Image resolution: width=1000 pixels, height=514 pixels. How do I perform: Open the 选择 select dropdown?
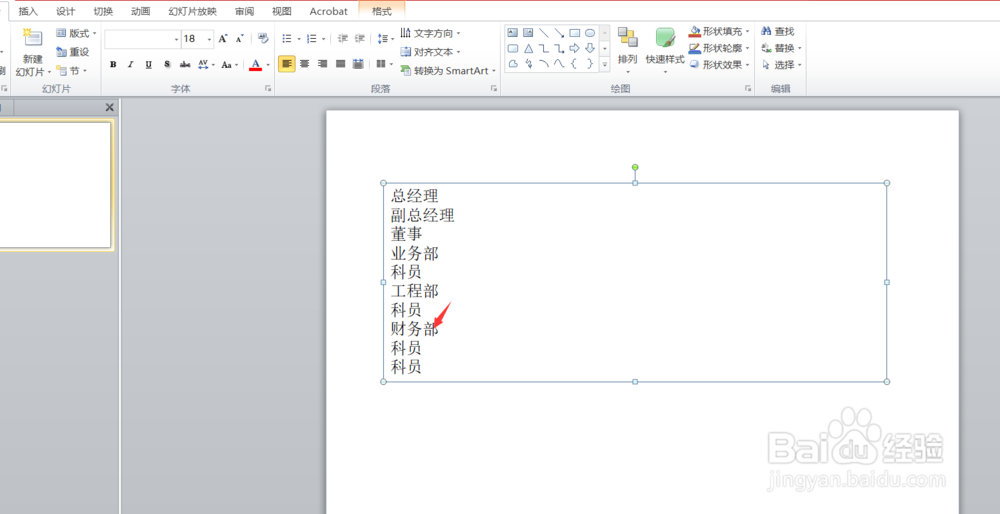coord(781,64)
